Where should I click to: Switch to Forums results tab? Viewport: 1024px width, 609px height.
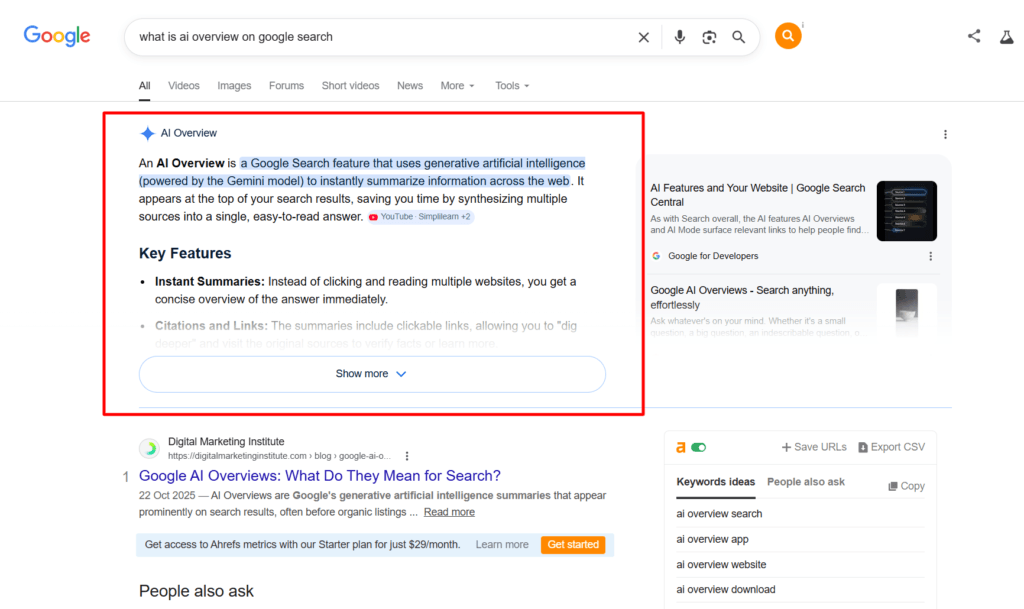tap(287, 86)
